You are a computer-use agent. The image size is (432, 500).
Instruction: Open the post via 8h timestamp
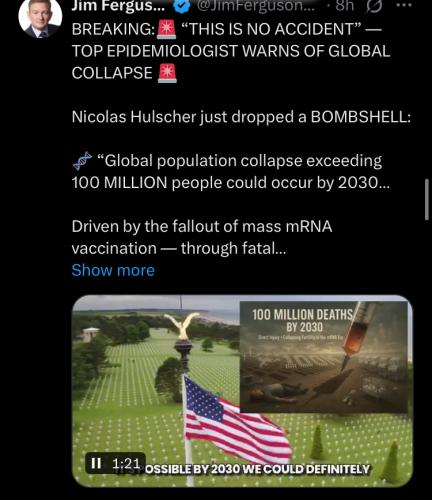pyautogui.click(x=344, y=6)
